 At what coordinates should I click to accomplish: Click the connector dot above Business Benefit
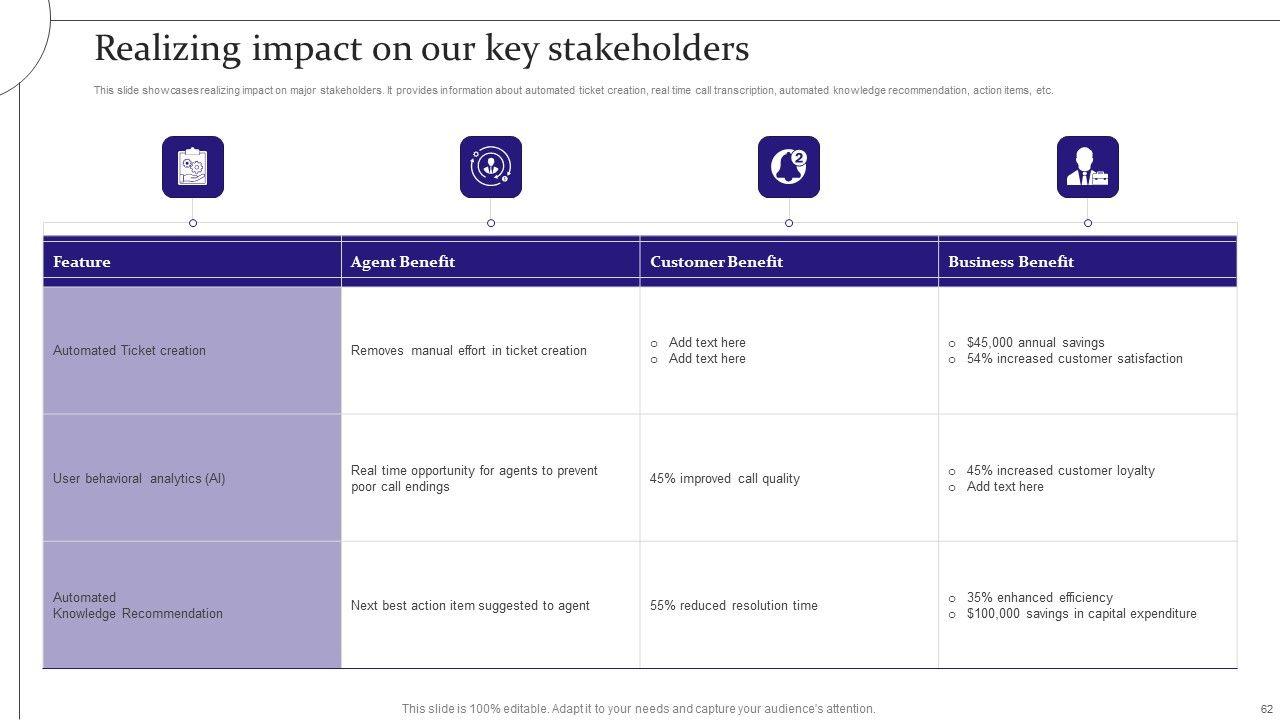point(1088,223)
